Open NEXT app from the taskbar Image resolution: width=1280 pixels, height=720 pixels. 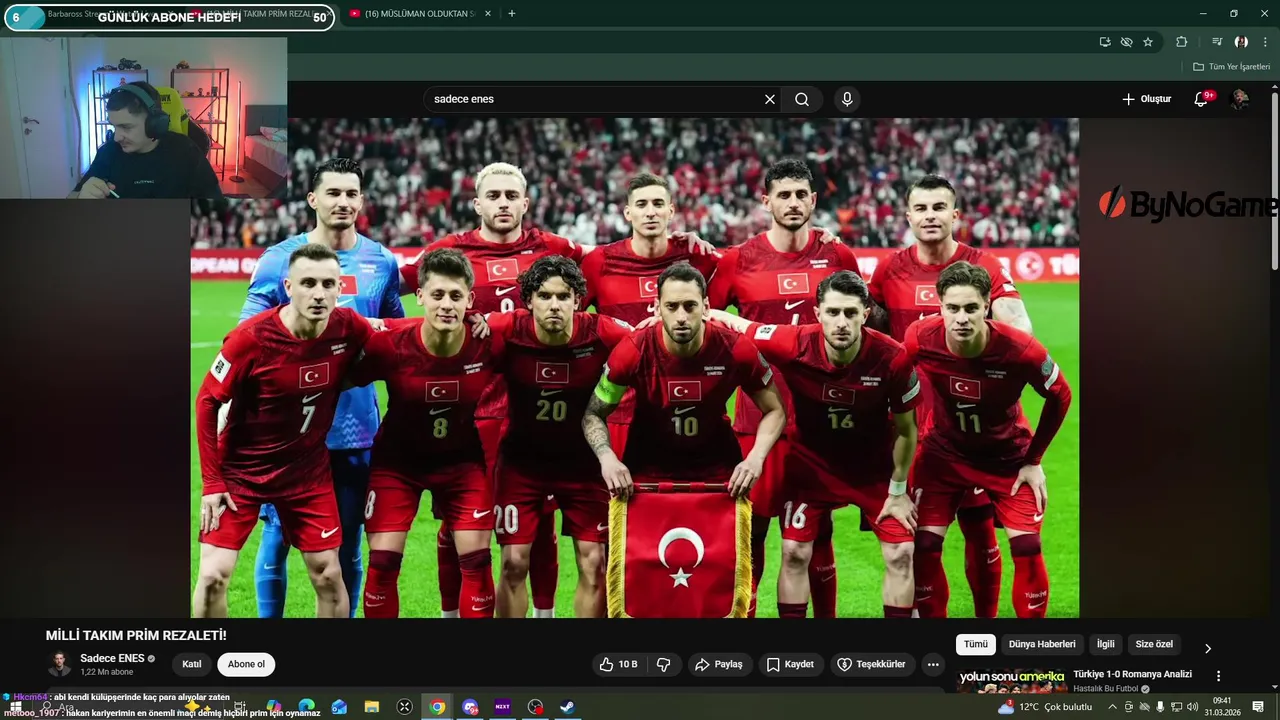(x=502, y=707)
